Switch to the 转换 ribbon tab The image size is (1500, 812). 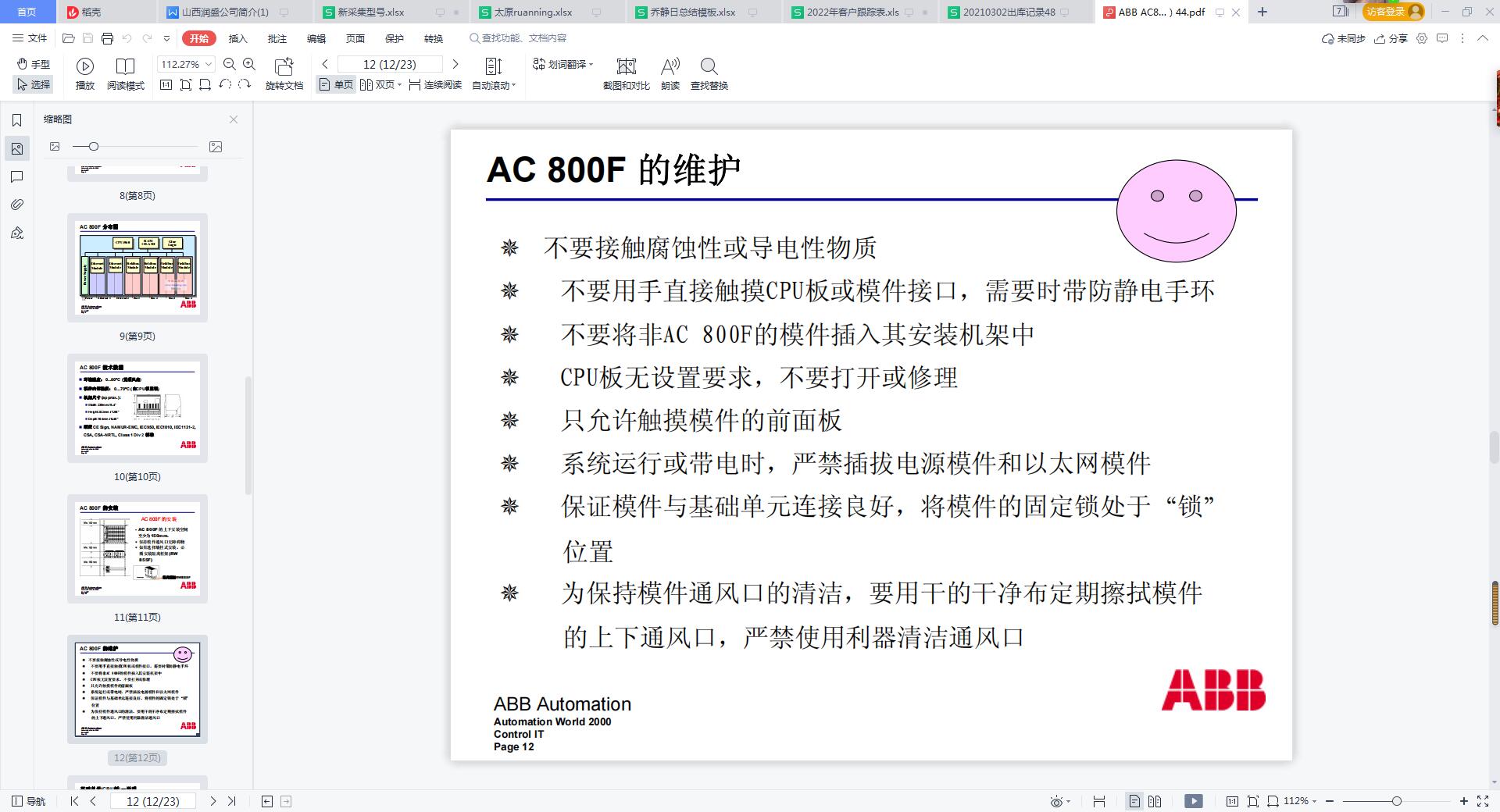point(433,38)
